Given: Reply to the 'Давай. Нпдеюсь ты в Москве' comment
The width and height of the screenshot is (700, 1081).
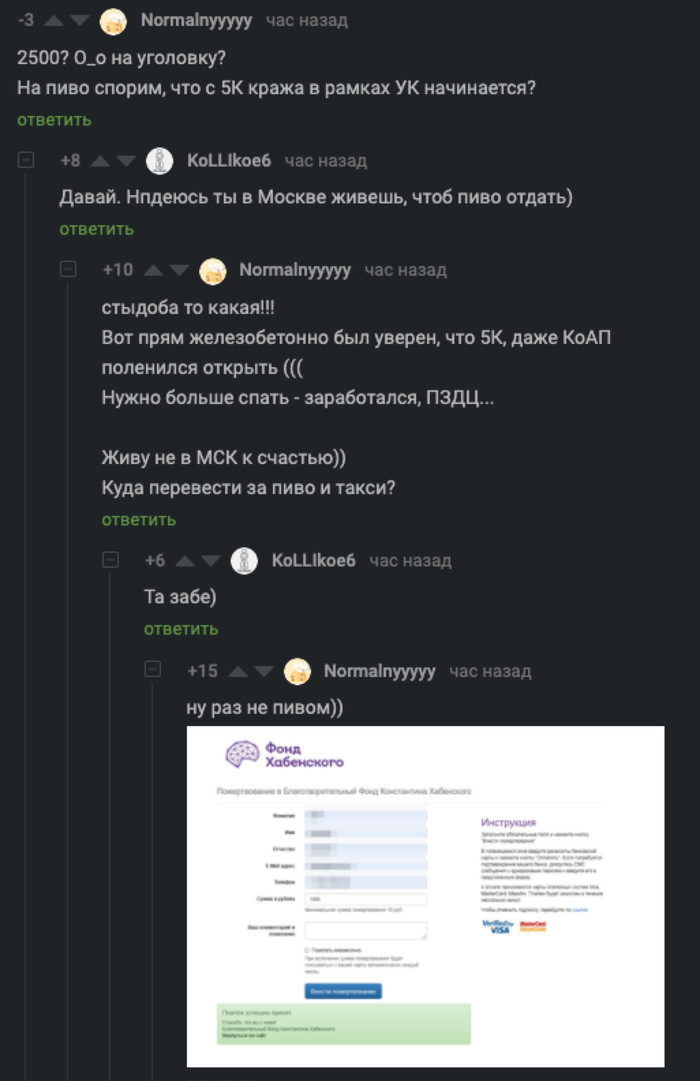Looking at the screenshot, I should pyautogui.click(x=96, y=229).
